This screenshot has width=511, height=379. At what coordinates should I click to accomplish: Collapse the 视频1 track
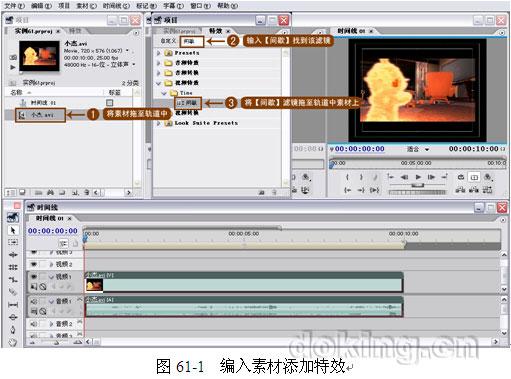tap(51, 276)
